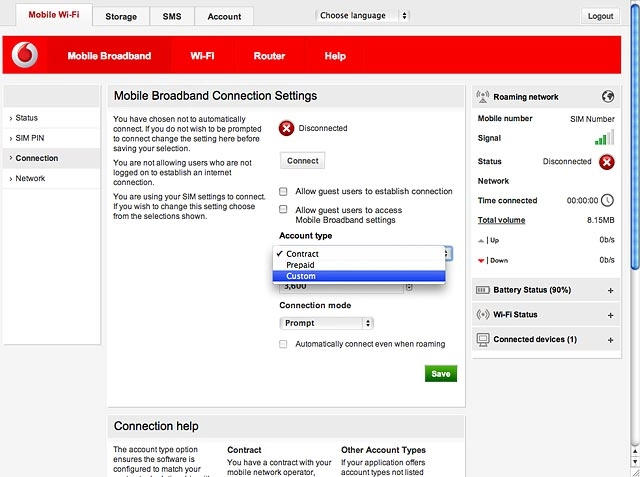Choose Prepaid account type option

click(x=359, y=265)
